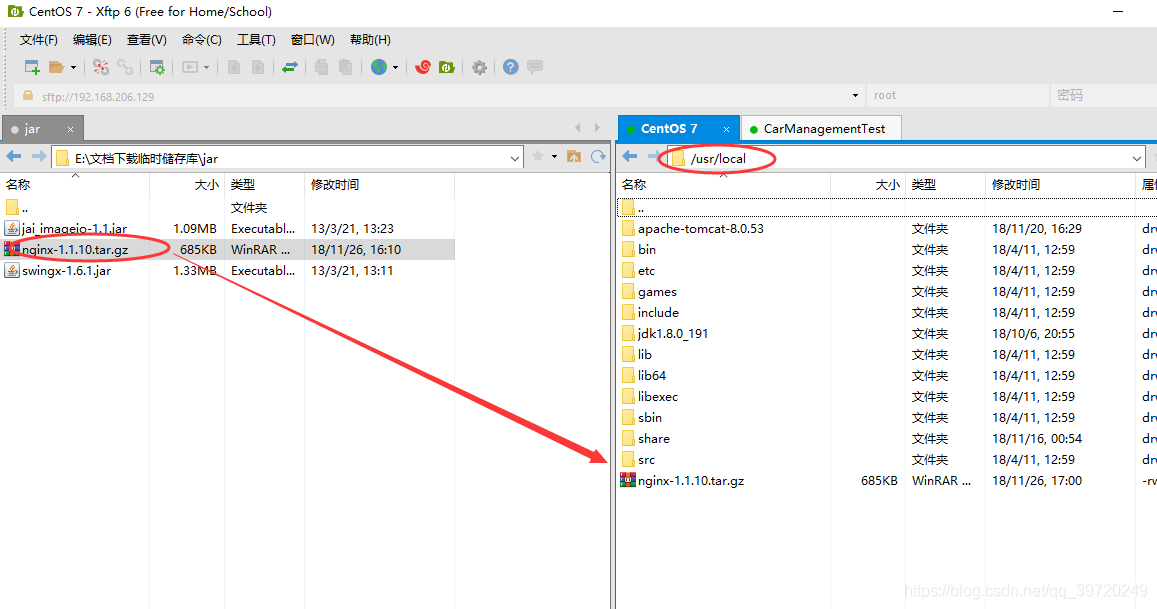
Task: Expand the globe icon's dropdown arrow
Action: 396,68
